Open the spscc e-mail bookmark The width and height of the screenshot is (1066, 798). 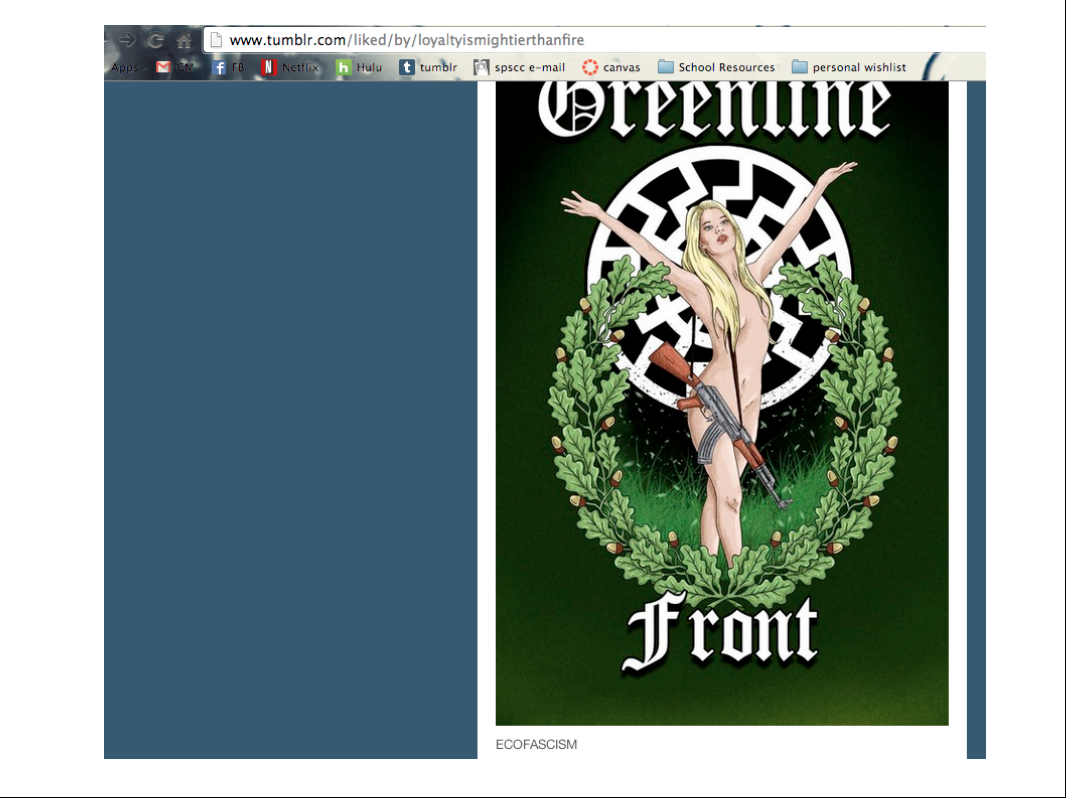coord(519,67)
